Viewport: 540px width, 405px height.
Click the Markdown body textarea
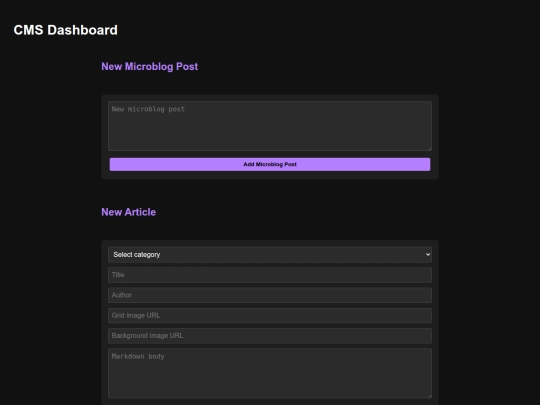coord(270,373)
